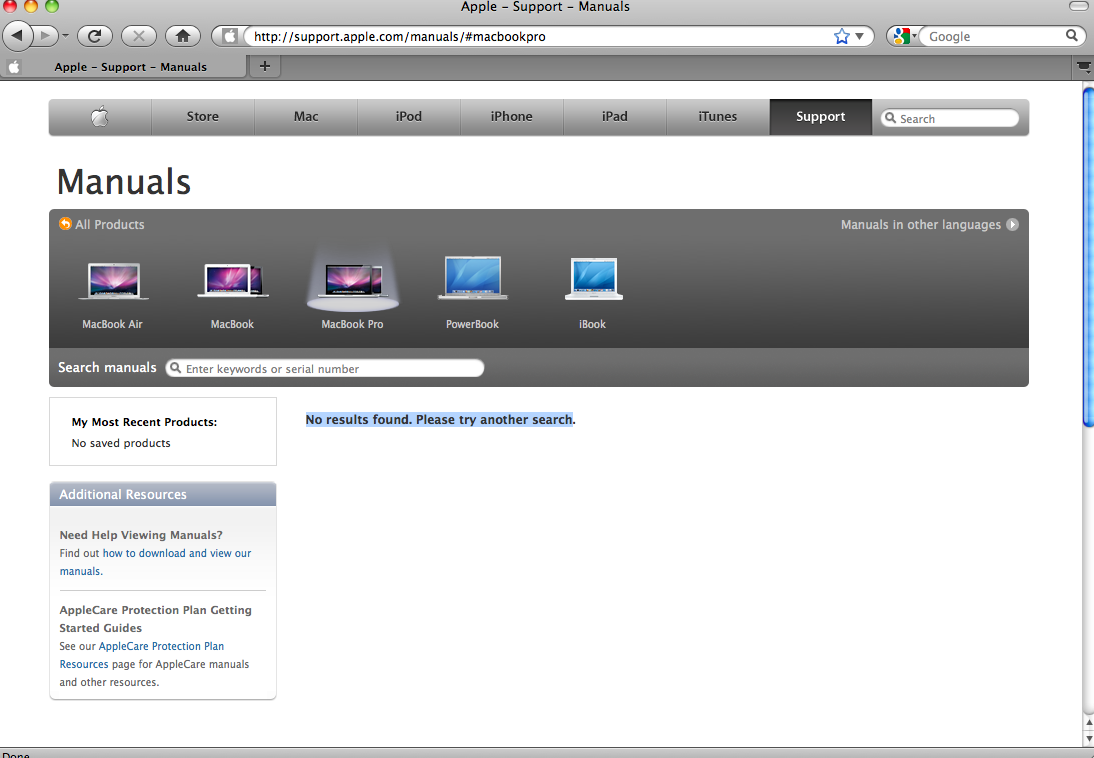
Task: Click 'No saved products' text
Action: coord(121,443)
